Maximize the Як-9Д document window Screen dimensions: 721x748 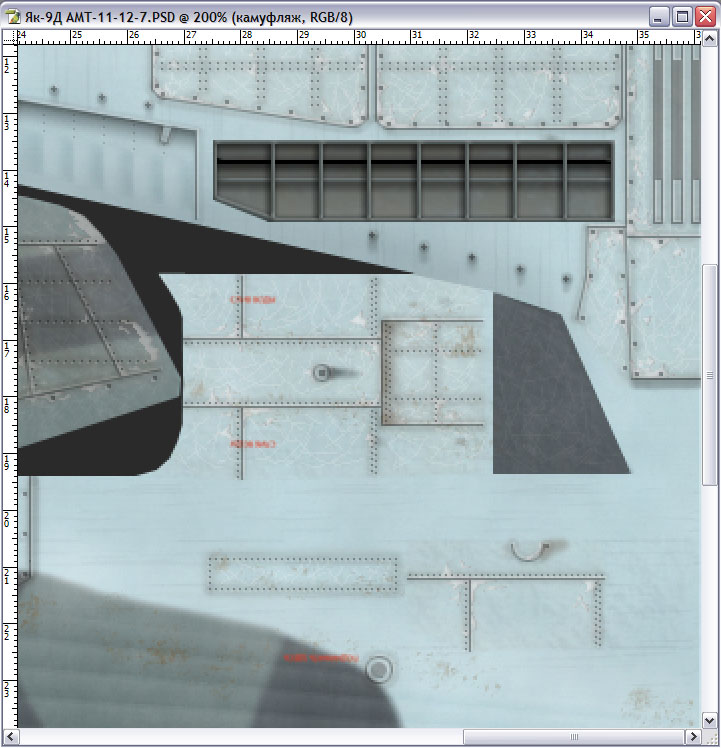[x=682, y=17]
